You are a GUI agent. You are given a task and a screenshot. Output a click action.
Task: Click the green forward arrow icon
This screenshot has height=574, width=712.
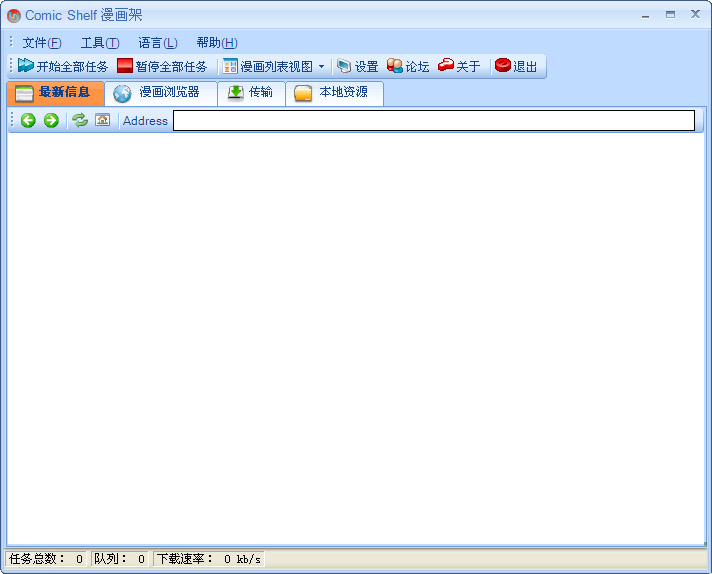click(x=51, y=120)
